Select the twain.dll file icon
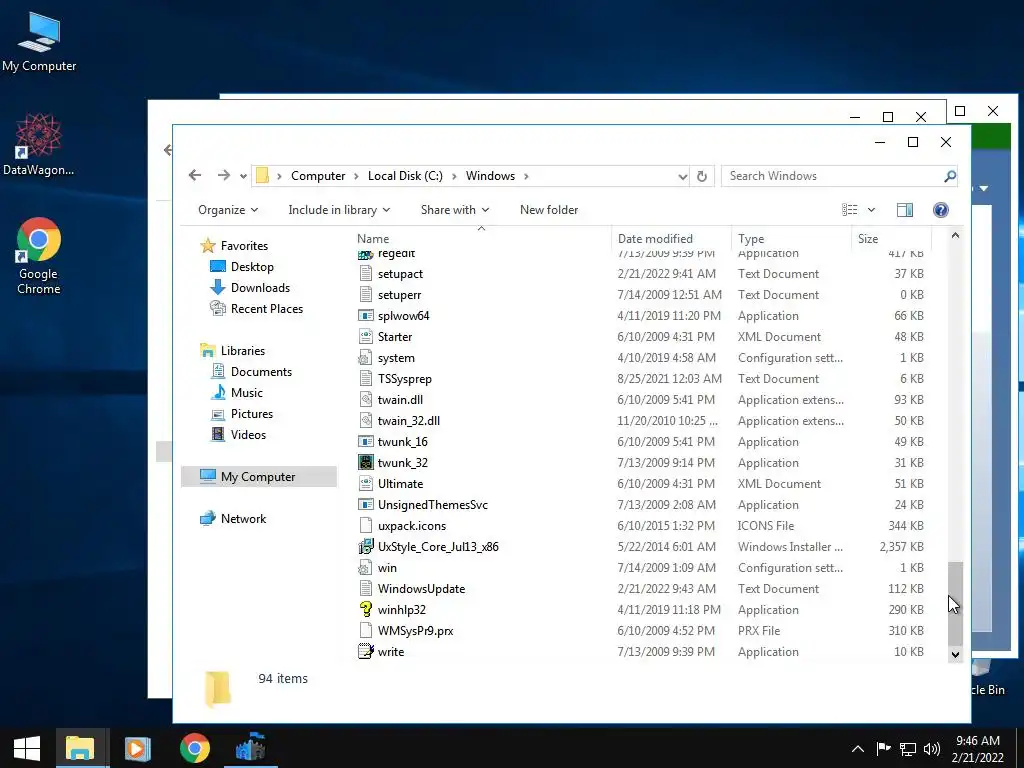The width and height of the screenshot is (1024, 768). [366, 400]
